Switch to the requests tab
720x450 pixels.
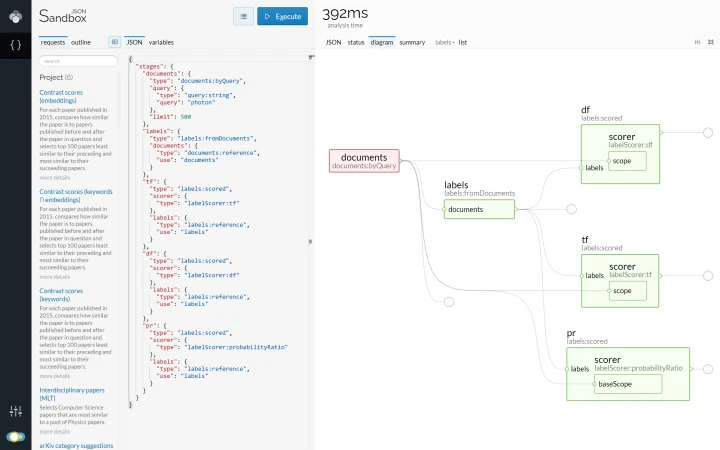(x=53, y=42)
